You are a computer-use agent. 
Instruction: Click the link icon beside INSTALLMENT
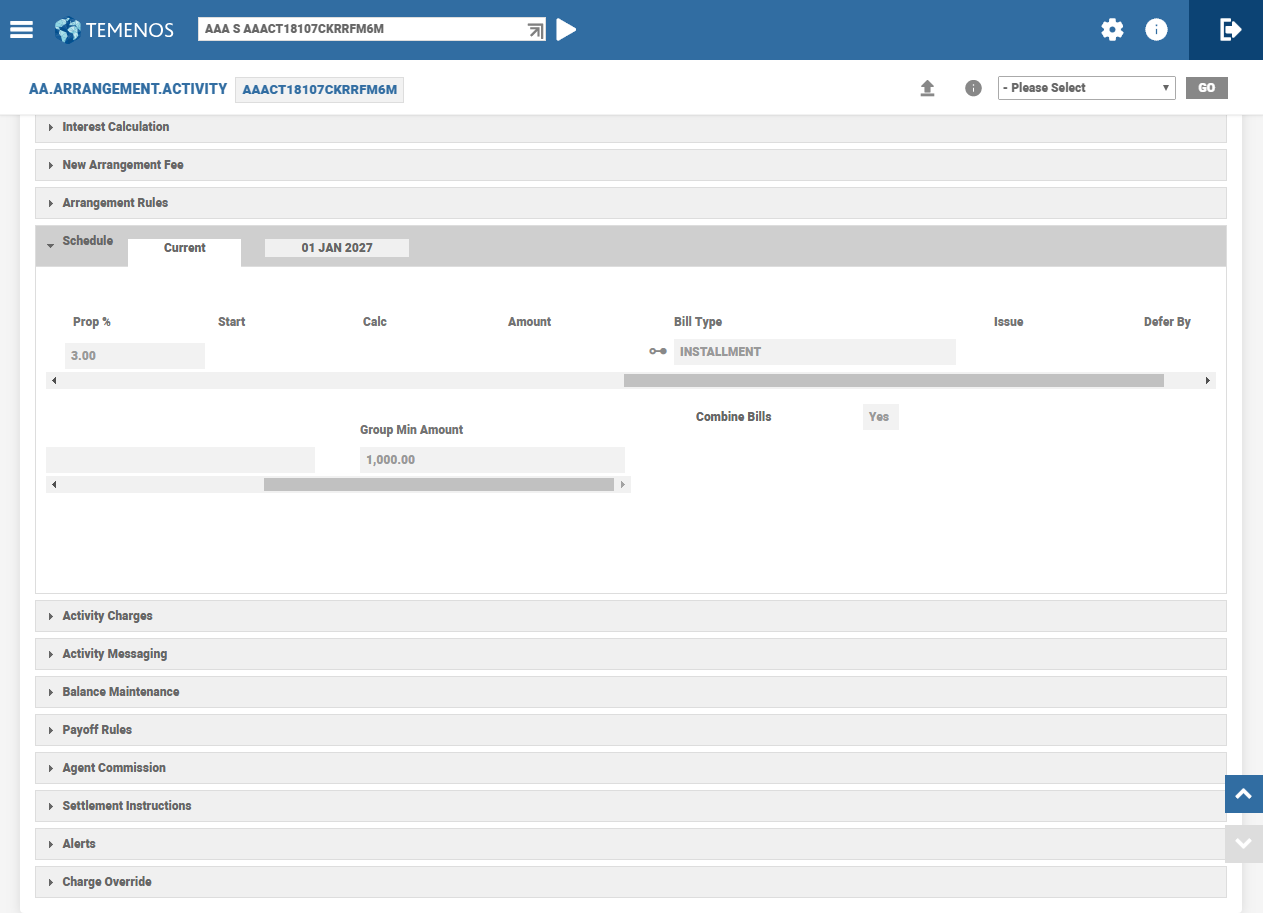(x=657, y=352)
